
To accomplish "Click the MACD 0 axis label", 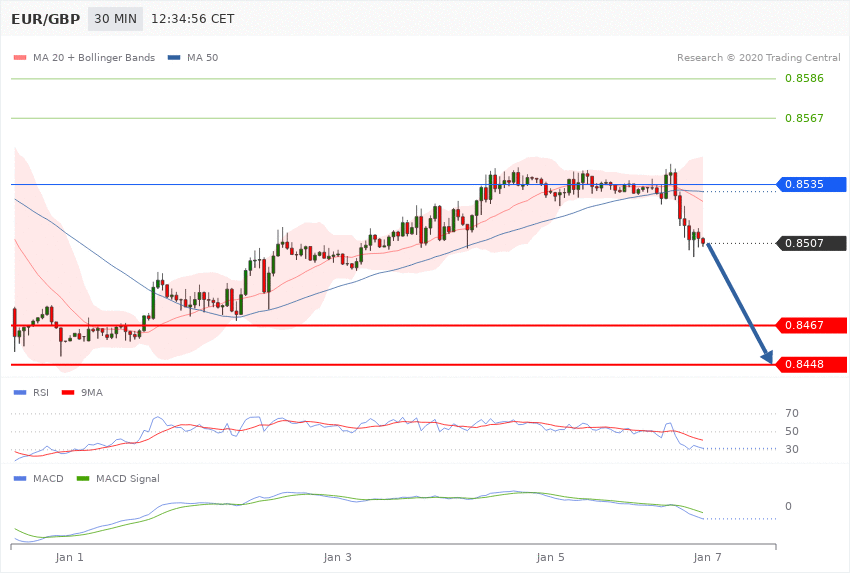I will 788,506.
